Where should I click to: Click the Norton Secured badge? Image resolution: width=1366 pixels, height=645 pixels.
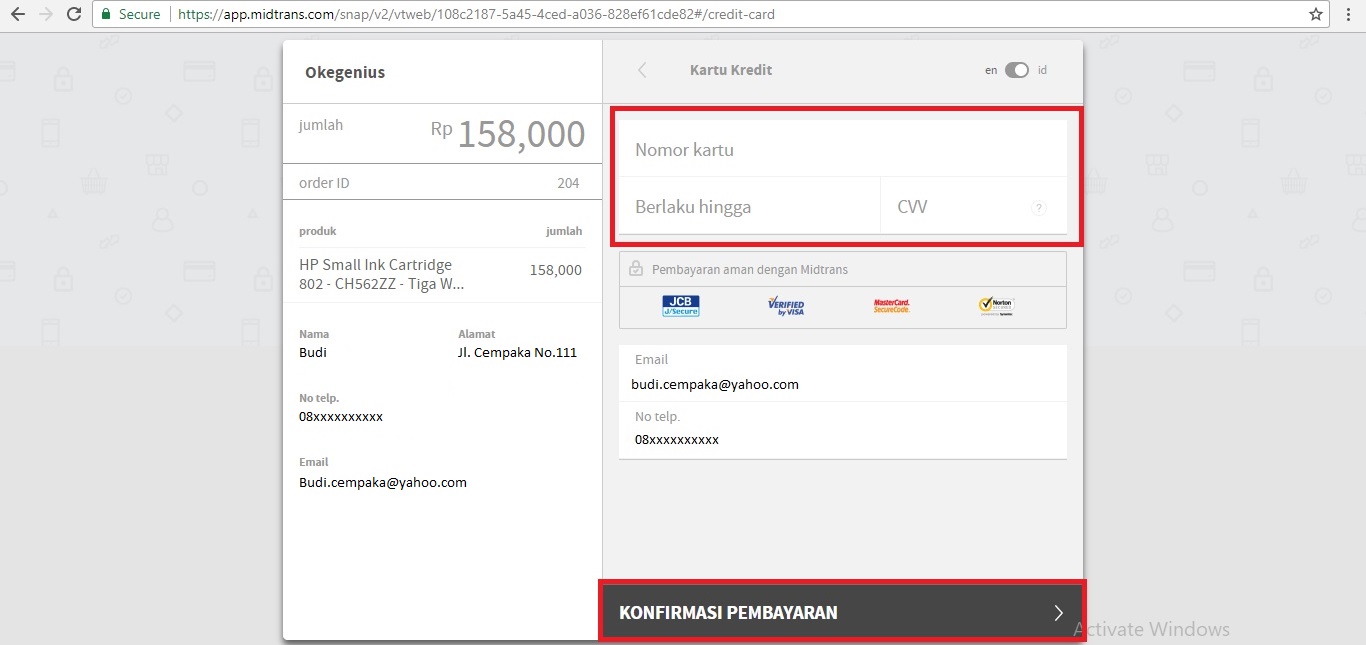point(996,306)
